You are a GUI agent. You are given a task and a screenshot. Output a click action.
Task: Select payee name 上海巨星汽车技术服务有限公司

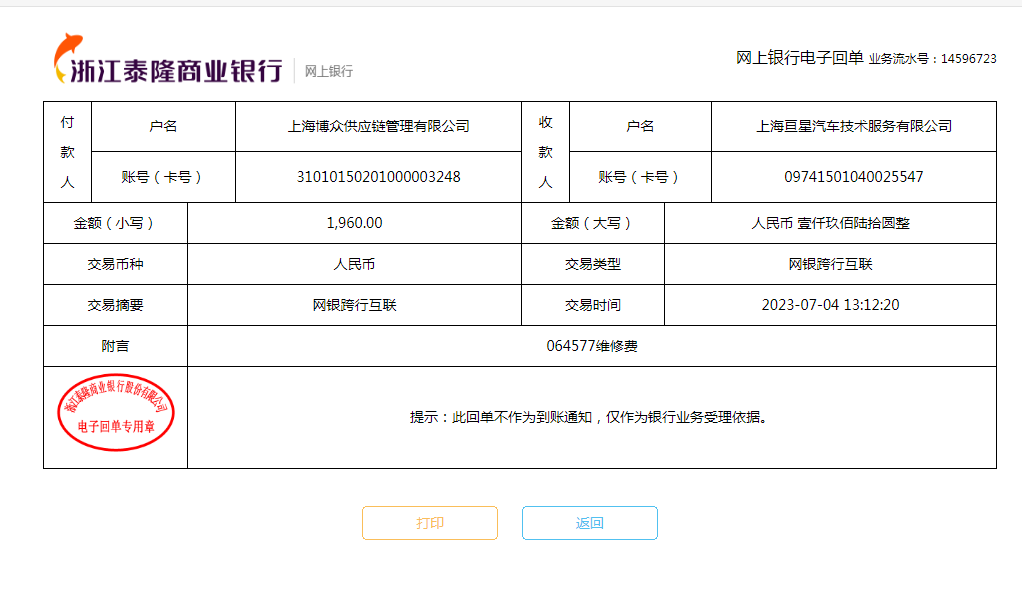(x=853, y=126)
